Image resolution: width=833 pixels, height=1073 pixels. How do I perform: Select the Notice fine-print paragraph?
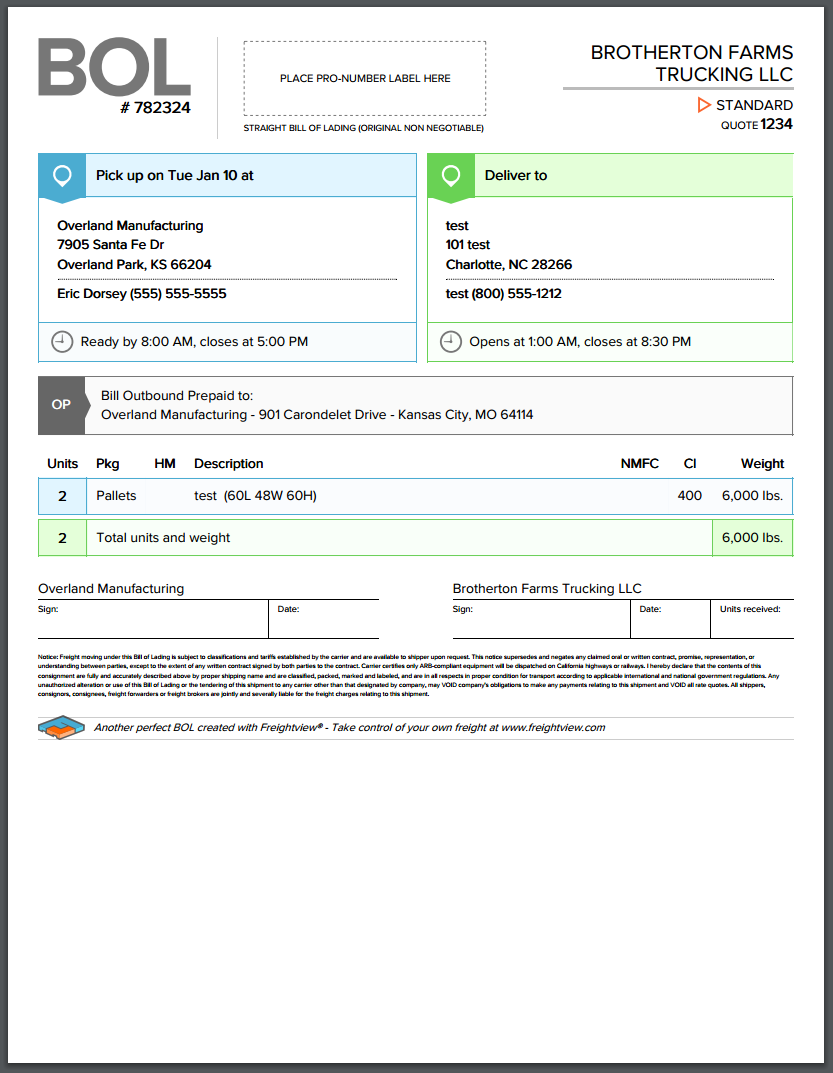click(409, 675)
